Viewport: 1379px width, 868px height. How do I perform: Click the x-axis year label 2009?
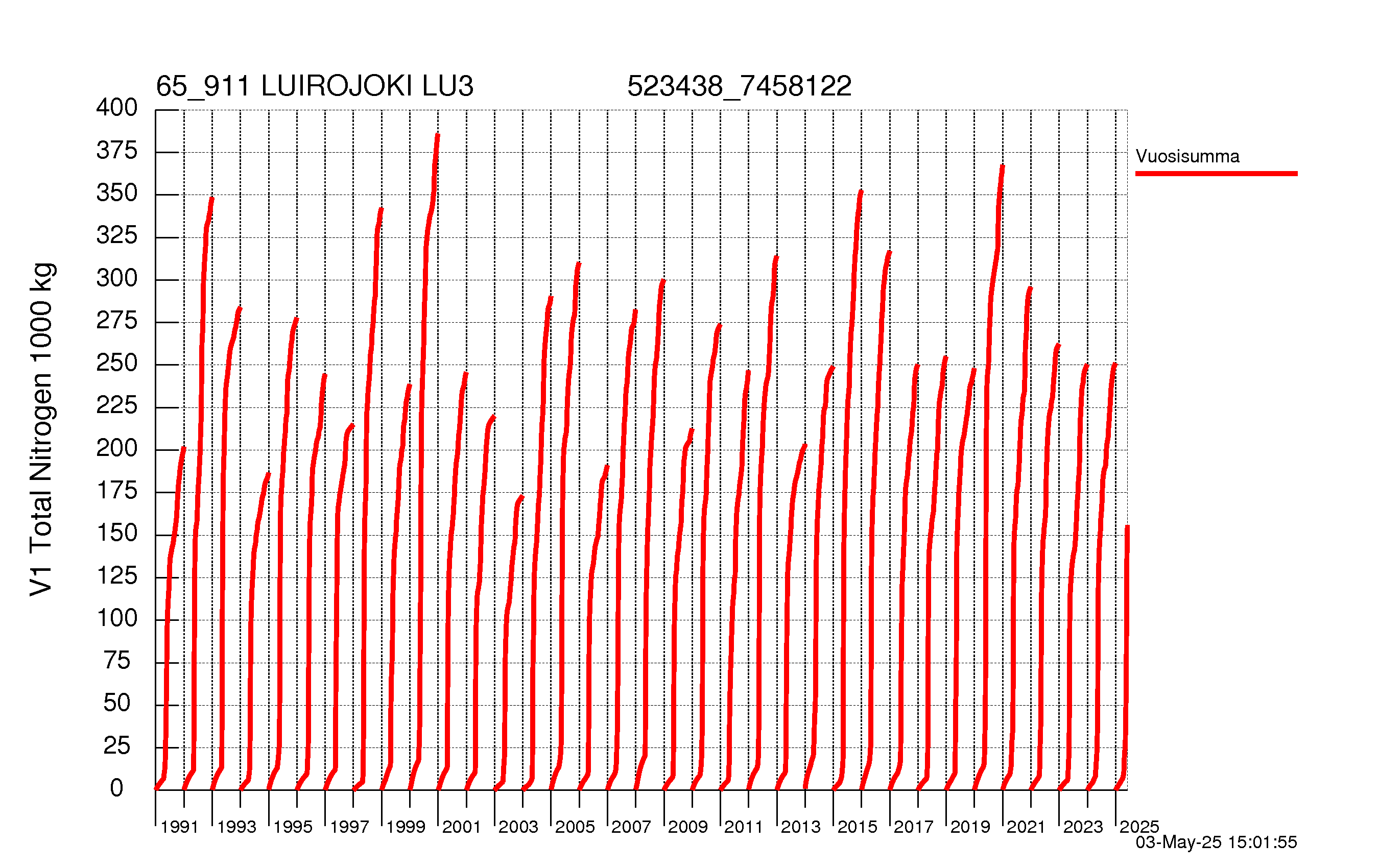pos(688,827)
